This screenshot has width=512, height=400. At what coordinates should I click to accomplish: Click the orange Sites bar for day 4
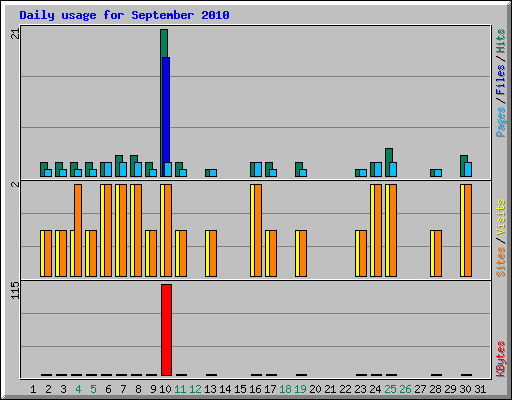pos(78,230)
